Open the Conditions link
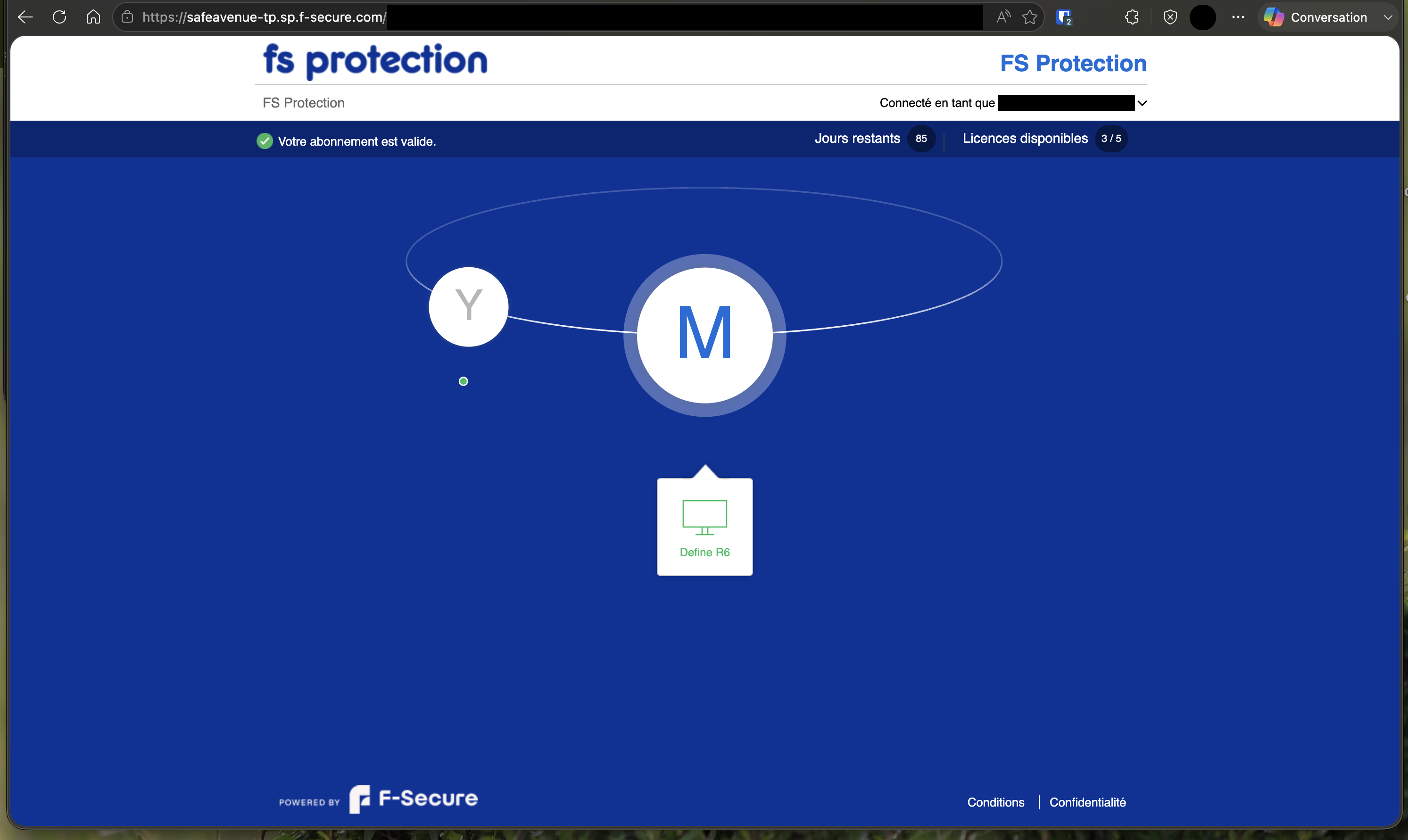1408x840 pixels. [x=995, y=802]
